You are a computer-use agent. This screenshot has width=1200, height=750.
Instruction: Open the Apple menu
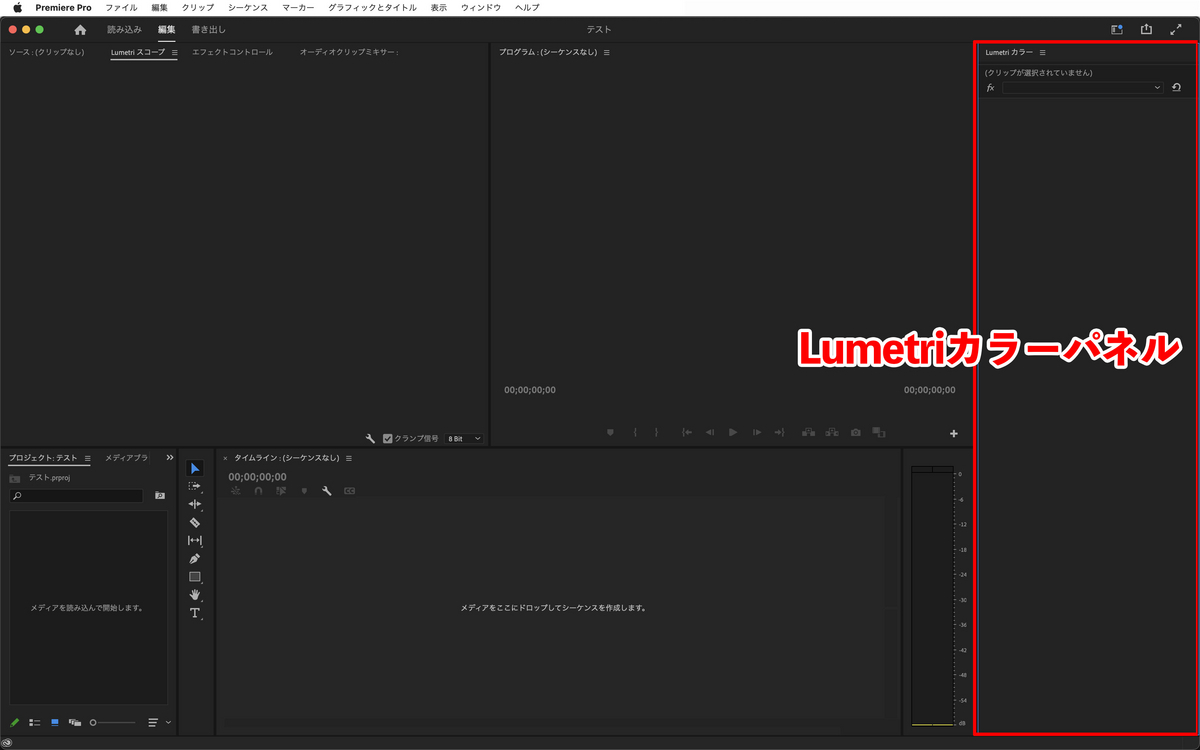tap(17, 7)
